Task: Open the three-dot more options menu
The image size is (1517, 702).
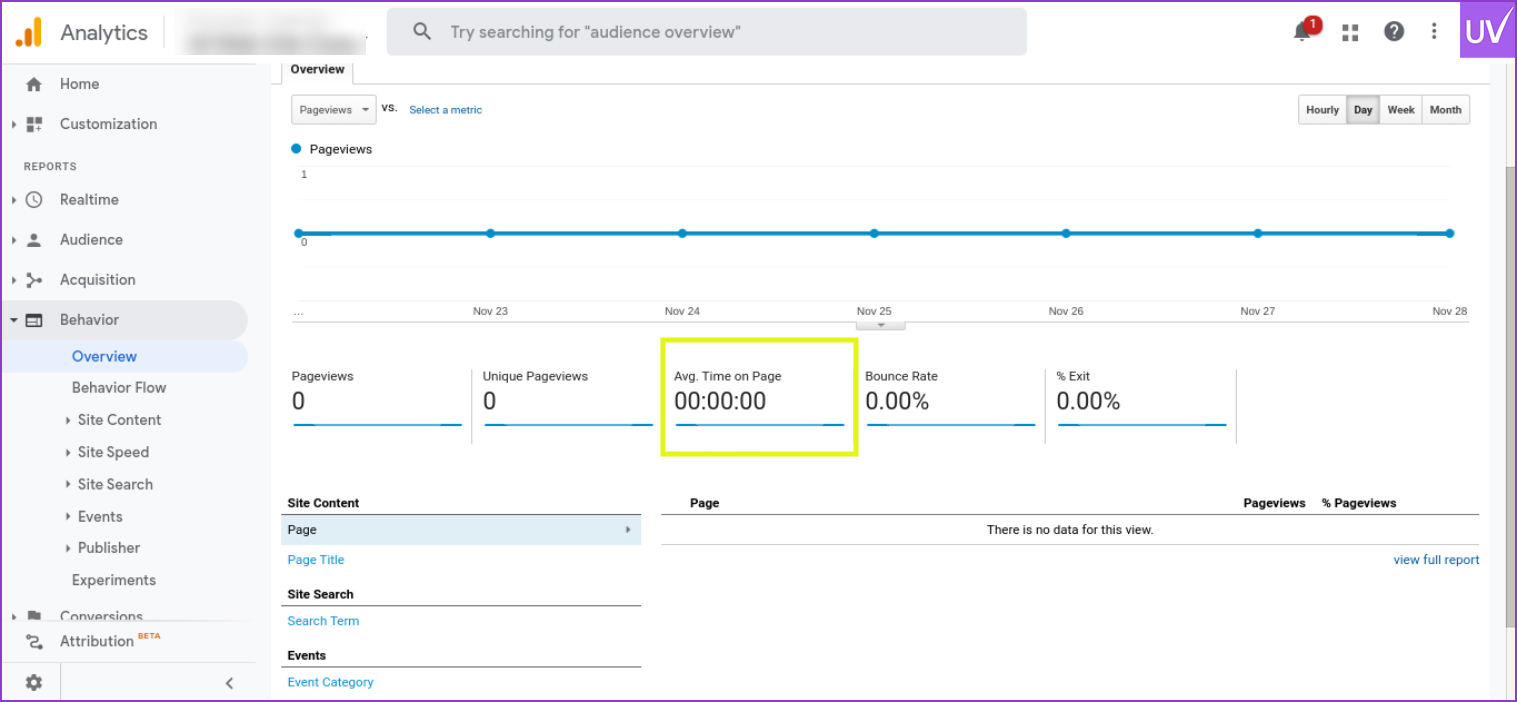Action: 1434,32
